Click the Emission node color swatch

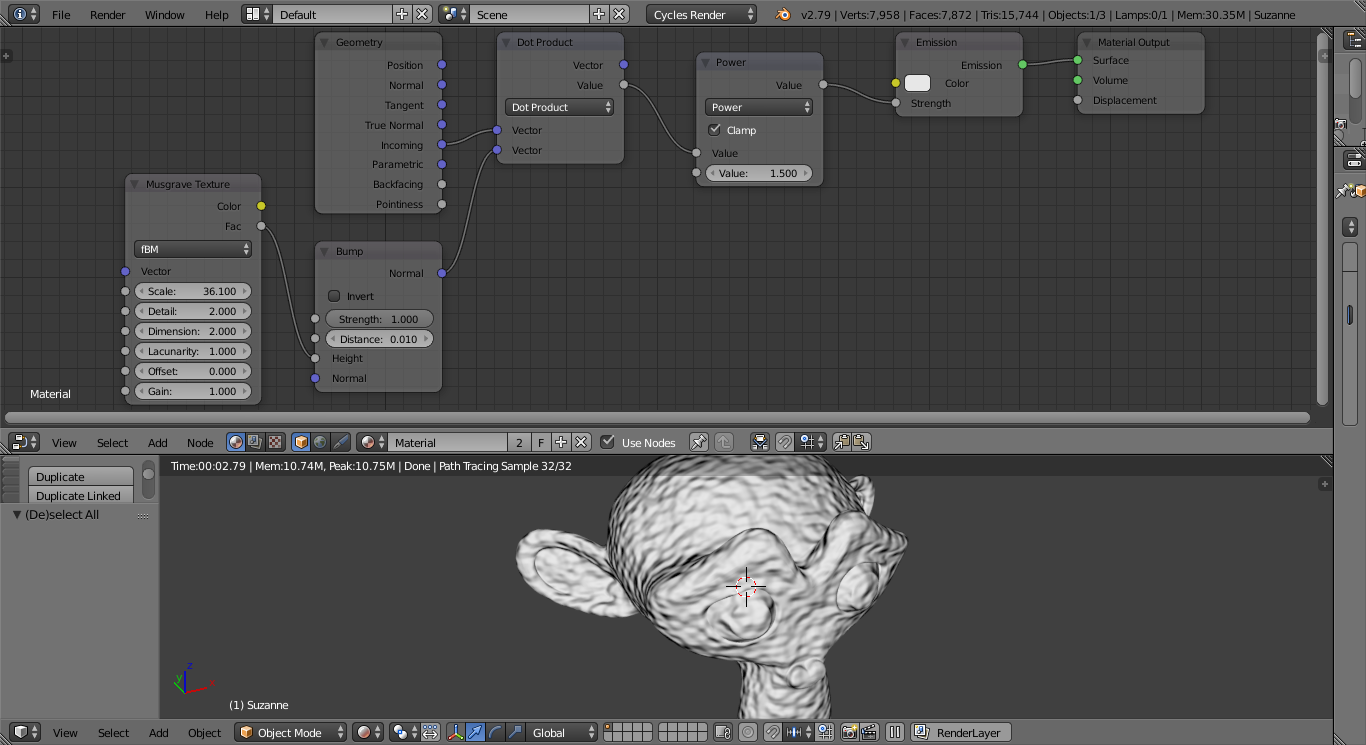pos(917,83)
